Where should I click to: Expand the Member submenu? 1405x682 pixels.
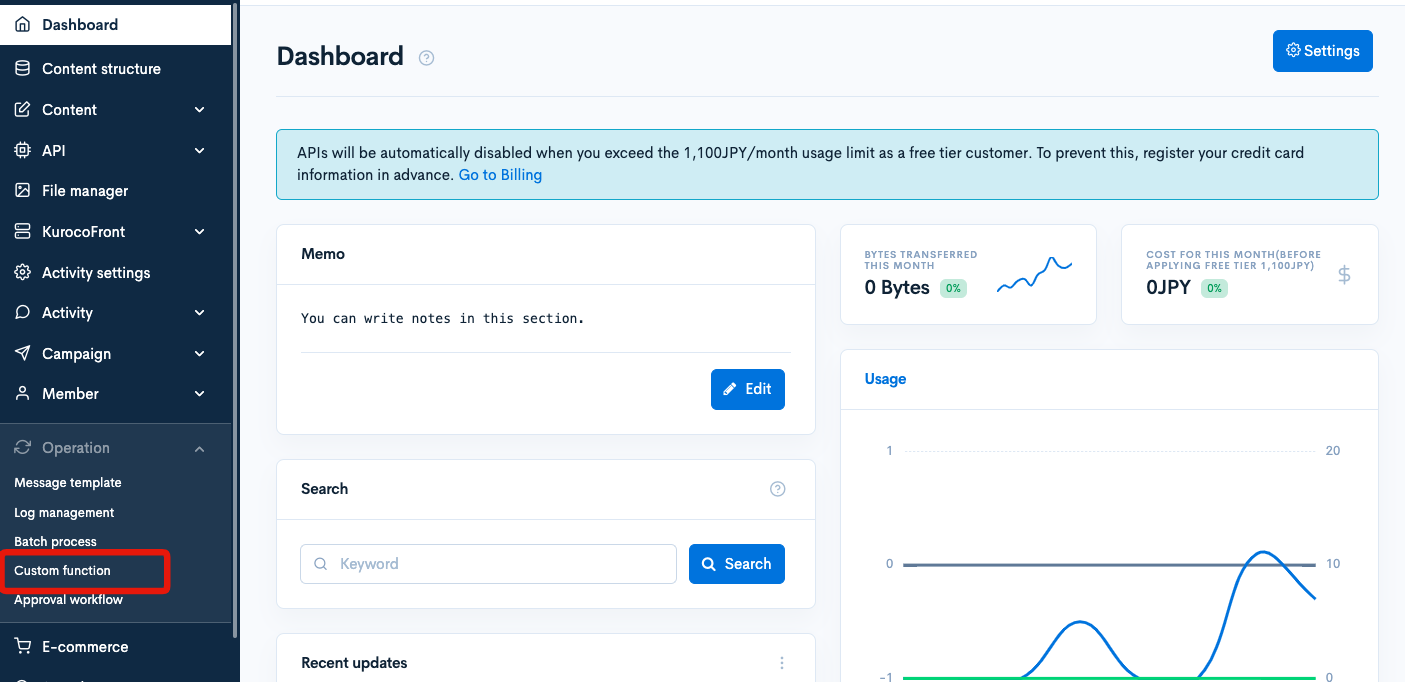(199, 393)
